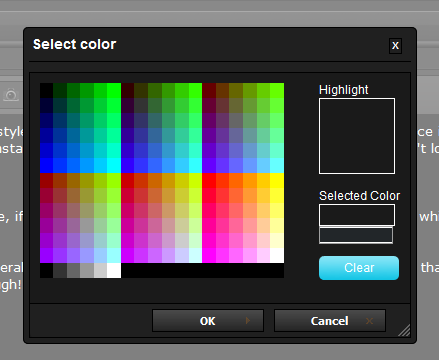Pick the pure yellow swatch
The height and width of the screenshot is (360, 439).
[x=277, y=180]
